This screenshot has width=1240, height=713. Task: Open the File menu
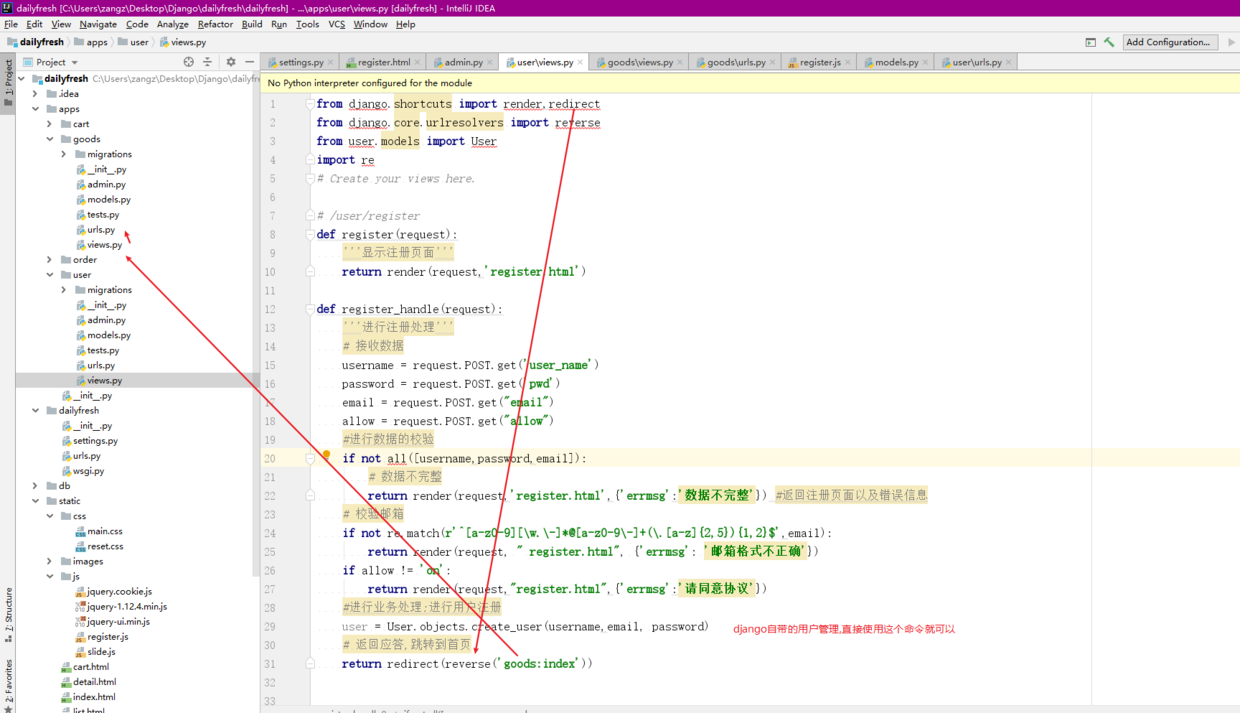tap(11, 24)
